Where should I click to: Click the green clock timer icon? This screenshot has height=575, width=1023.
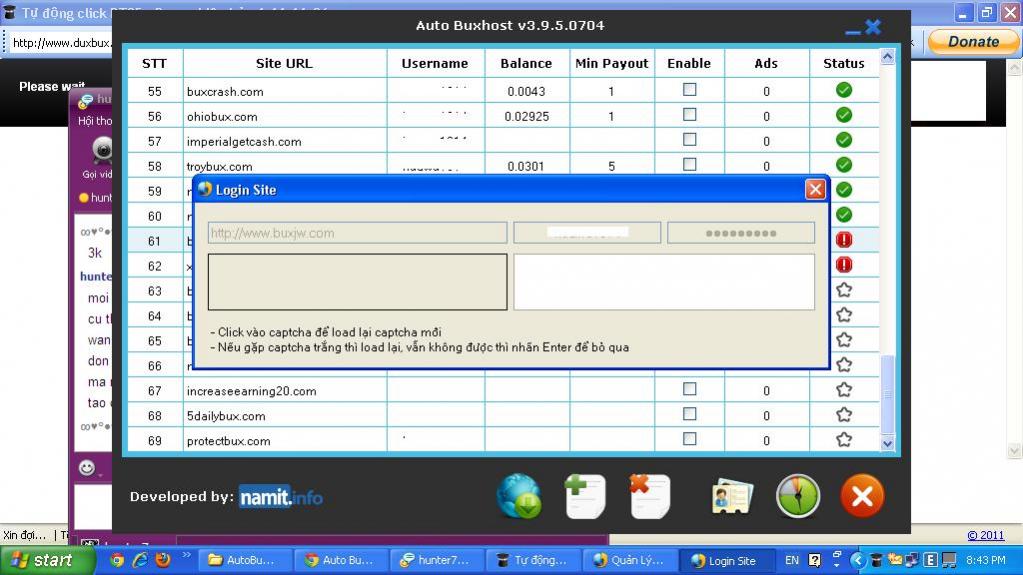click(x=797, y=497)
